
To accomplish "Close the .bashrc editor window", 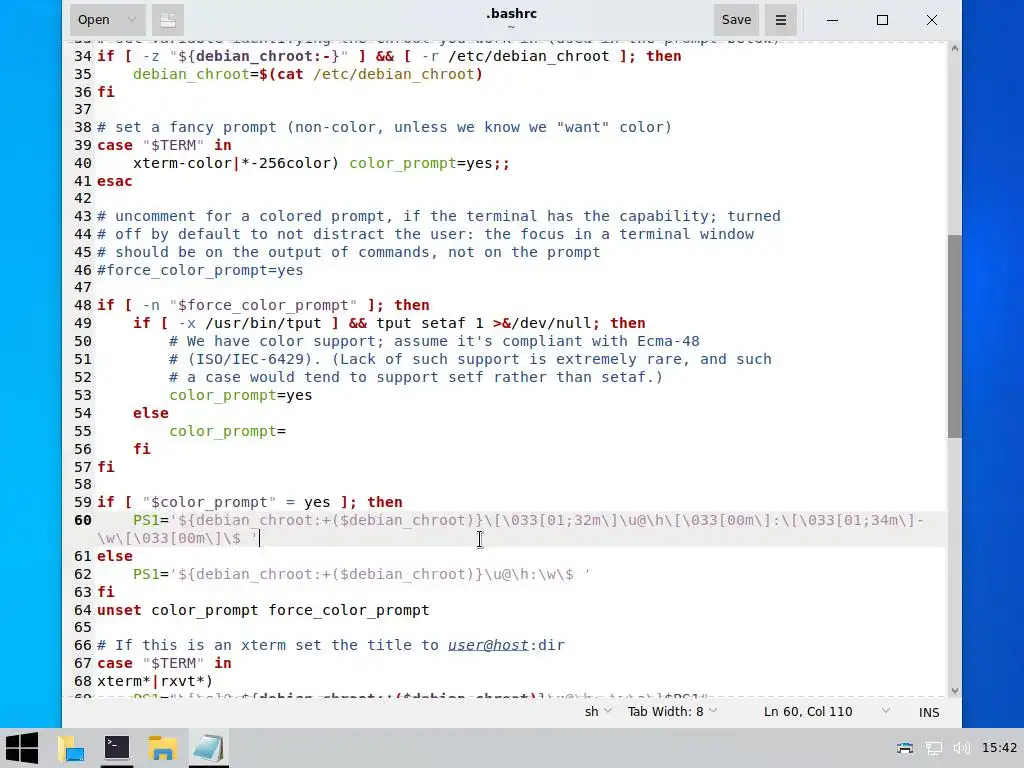I will click(x=932, y=20).
